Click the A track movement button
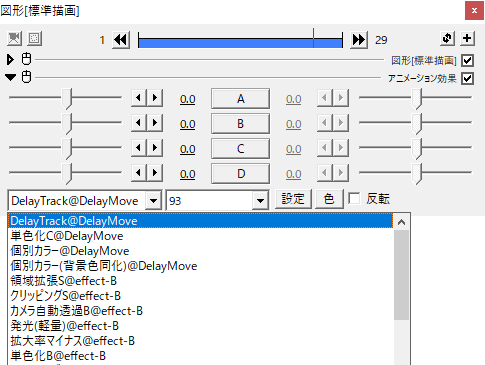The width and height of the screenshot is (485, 365). [x=240, y=99]
